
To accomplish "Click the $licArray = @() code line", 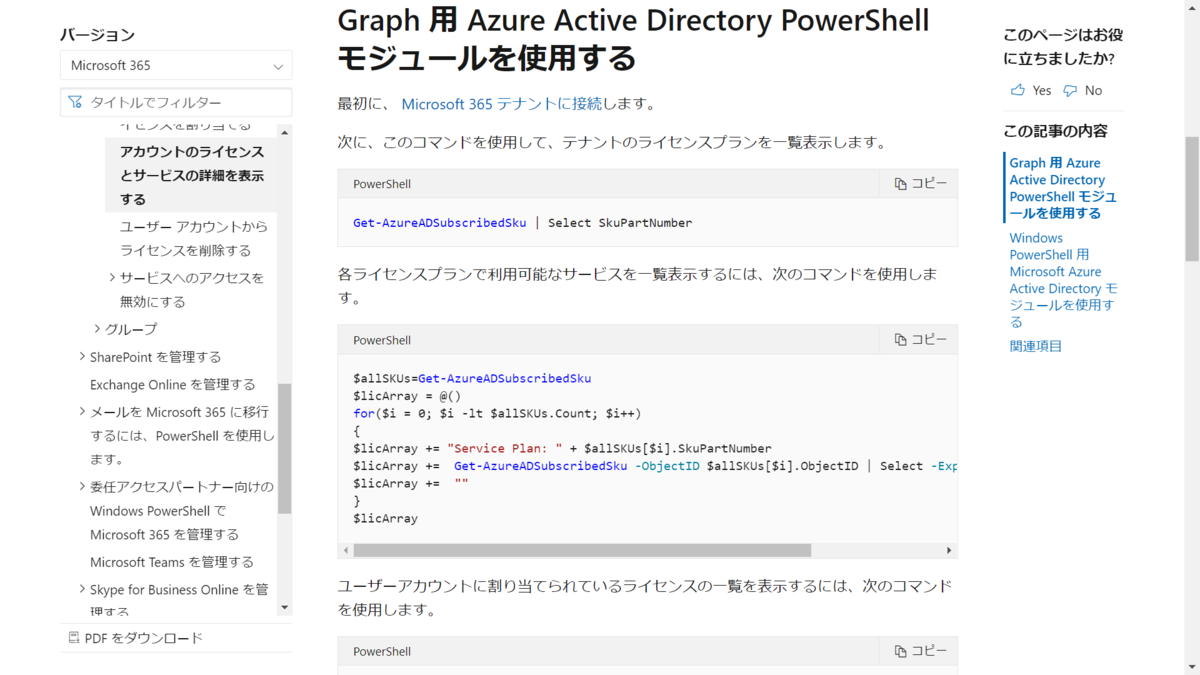I will click(407, 396).
